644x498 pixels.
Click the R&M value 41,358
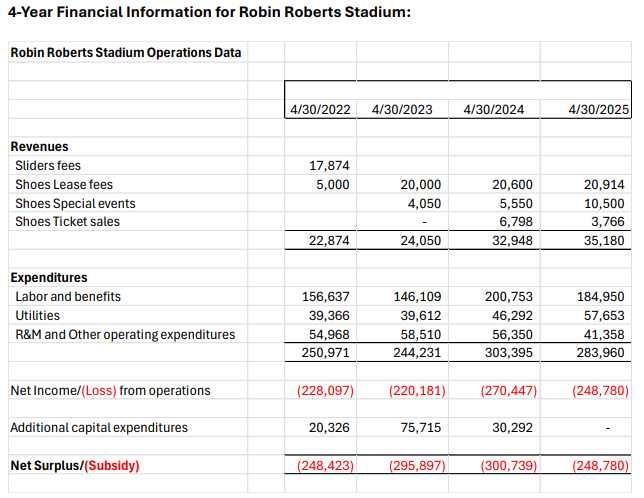pos(604,335)
